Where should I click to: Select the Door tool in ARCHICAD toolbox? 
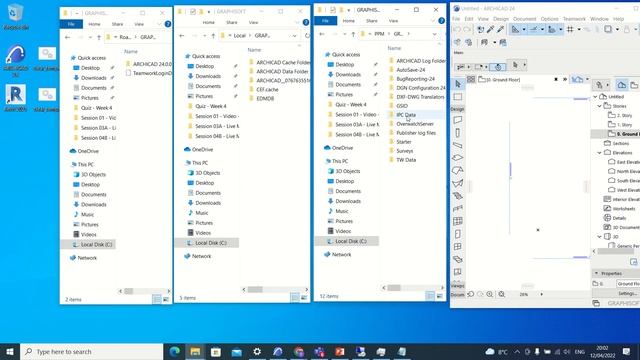(458, 234)
